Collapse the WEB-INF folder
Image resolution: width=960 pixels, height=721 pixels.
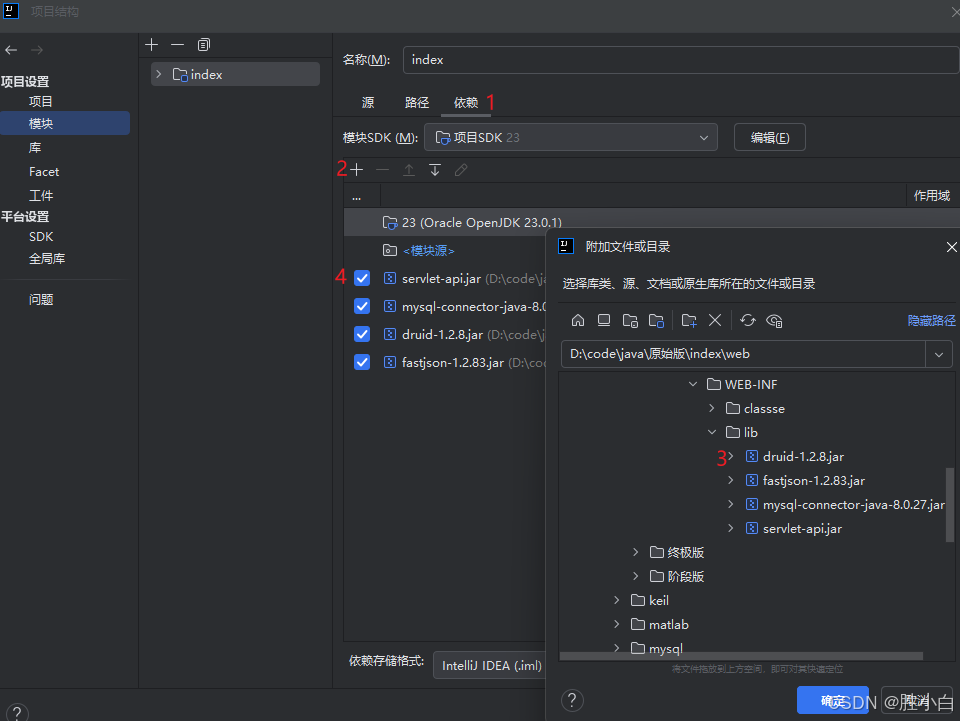tap(693, 384)
